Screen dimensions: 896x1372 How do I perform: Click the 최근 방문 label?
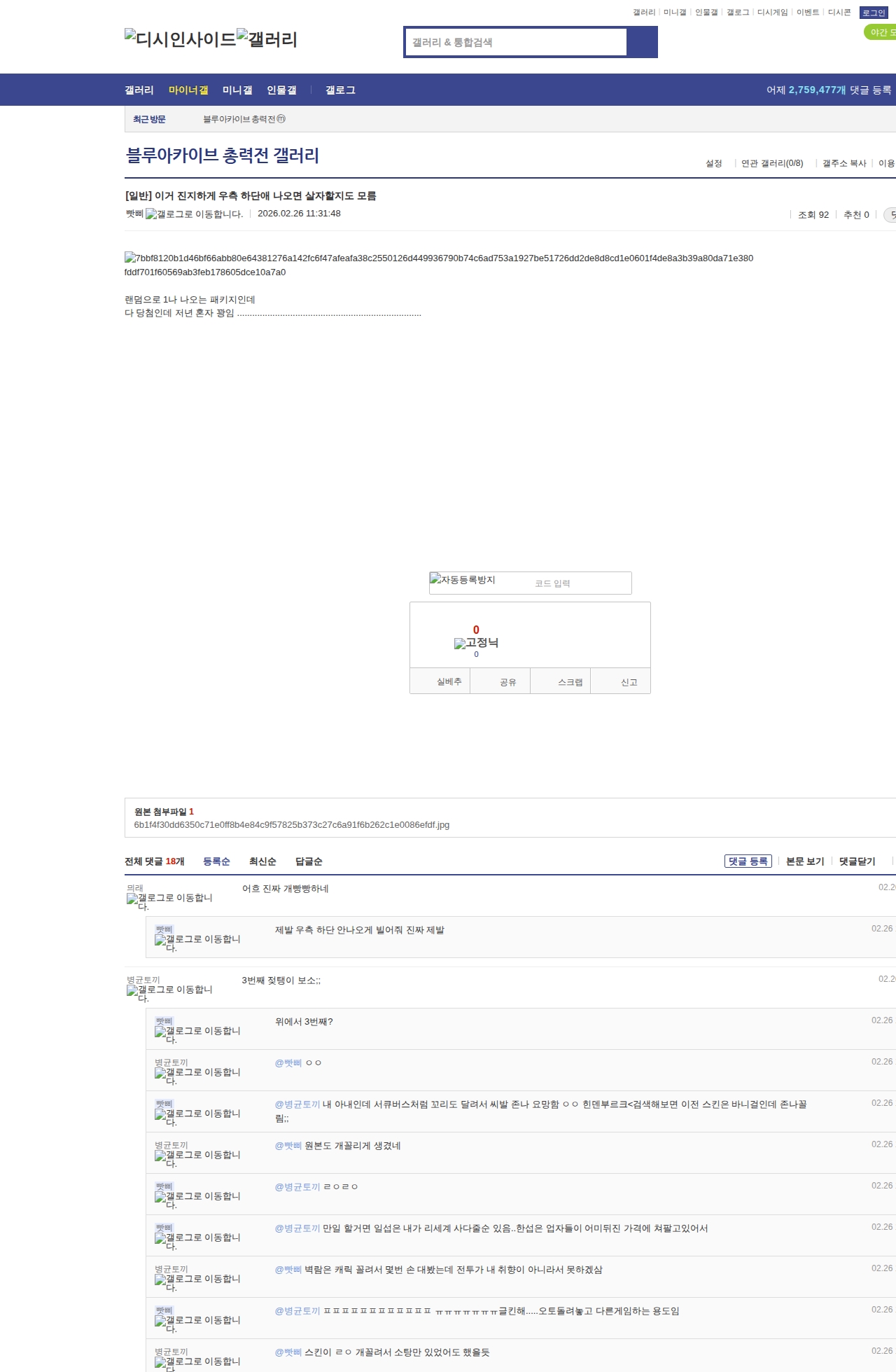coord(149,119)
